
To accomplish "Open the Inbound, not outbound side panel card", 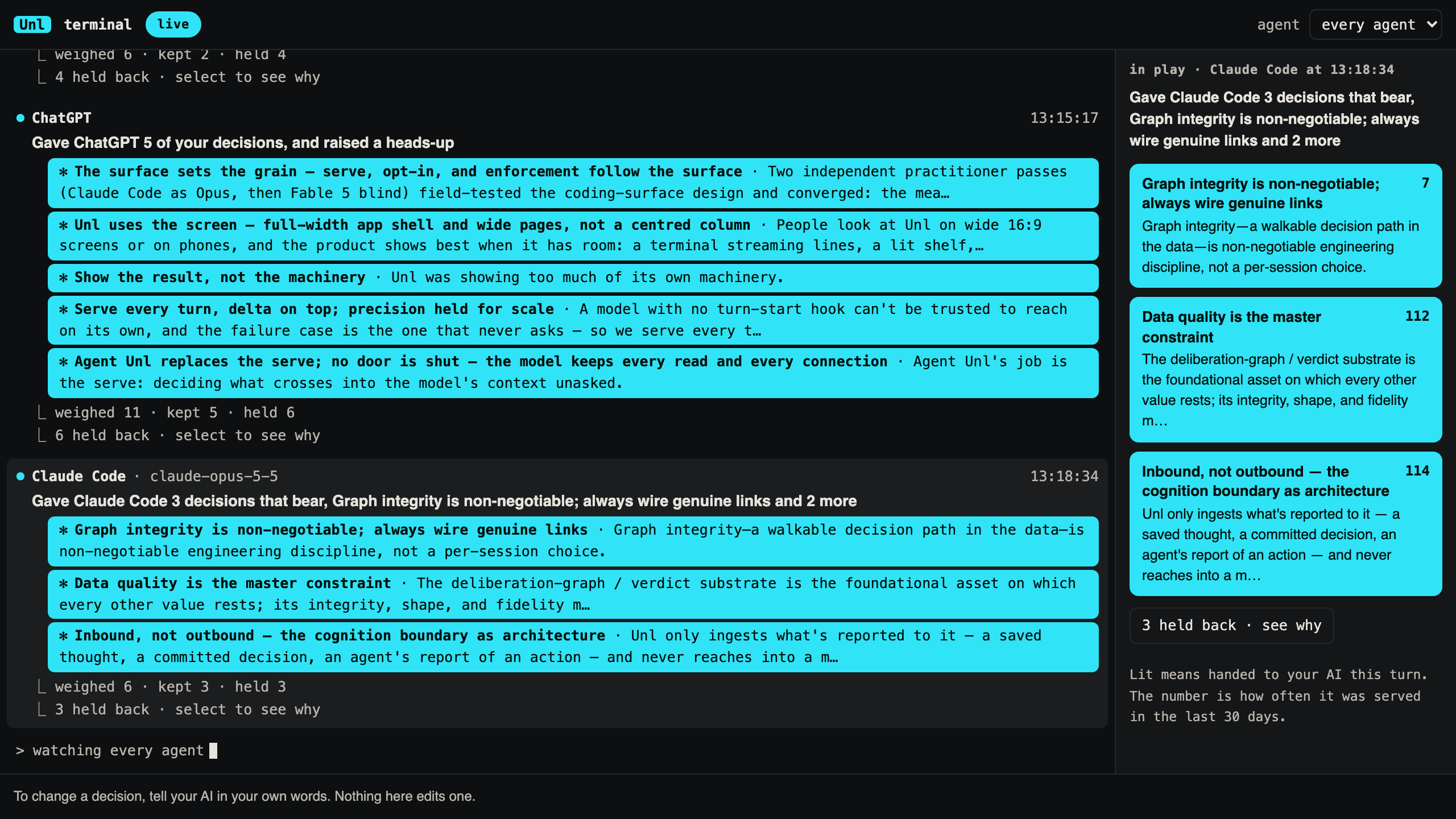I will [1286, 524].
